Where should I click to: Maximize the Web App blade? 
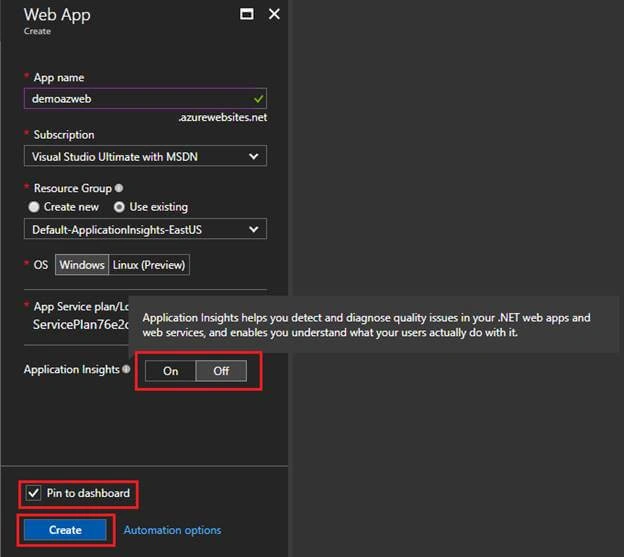(247, 14)
